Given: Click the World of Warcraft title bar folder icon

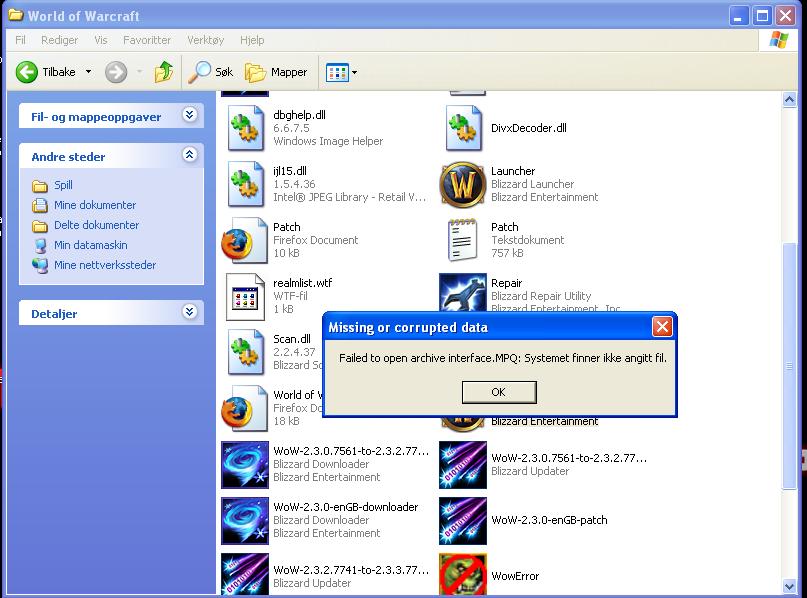Looking at the screenshot, I should click(x=16, y=15).
